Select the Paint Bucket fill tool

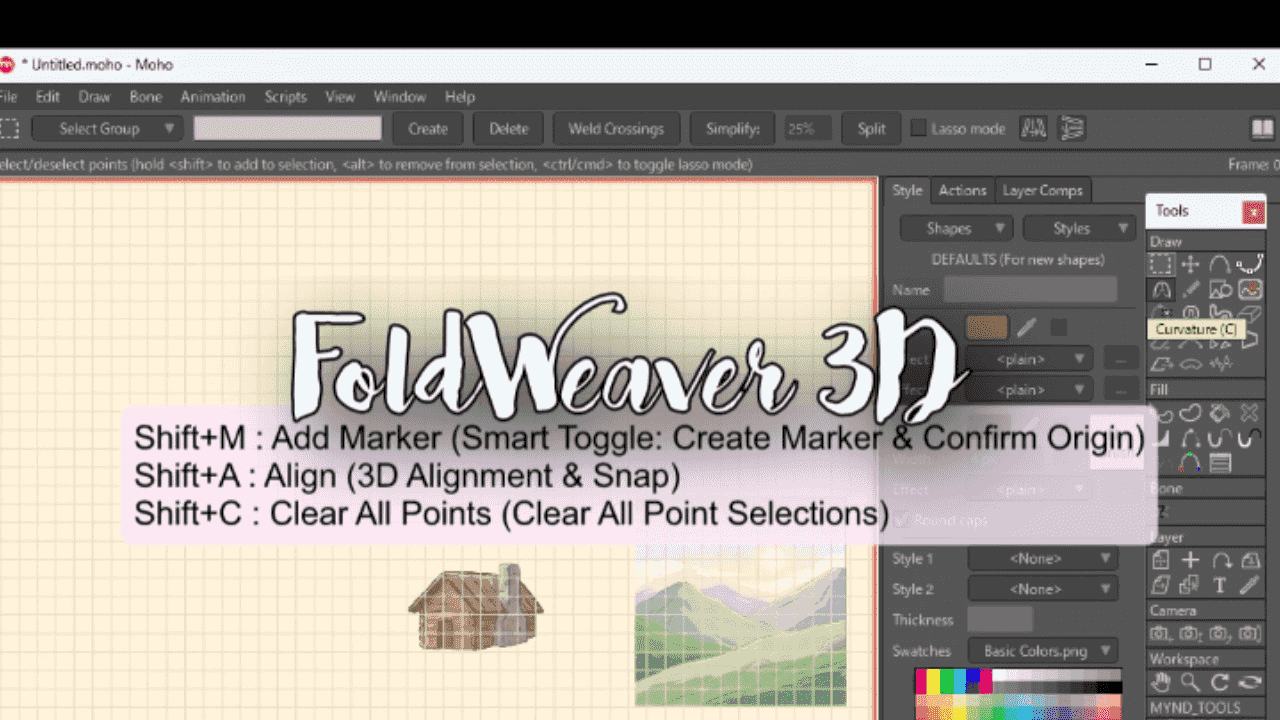[x=1220, y=412]
